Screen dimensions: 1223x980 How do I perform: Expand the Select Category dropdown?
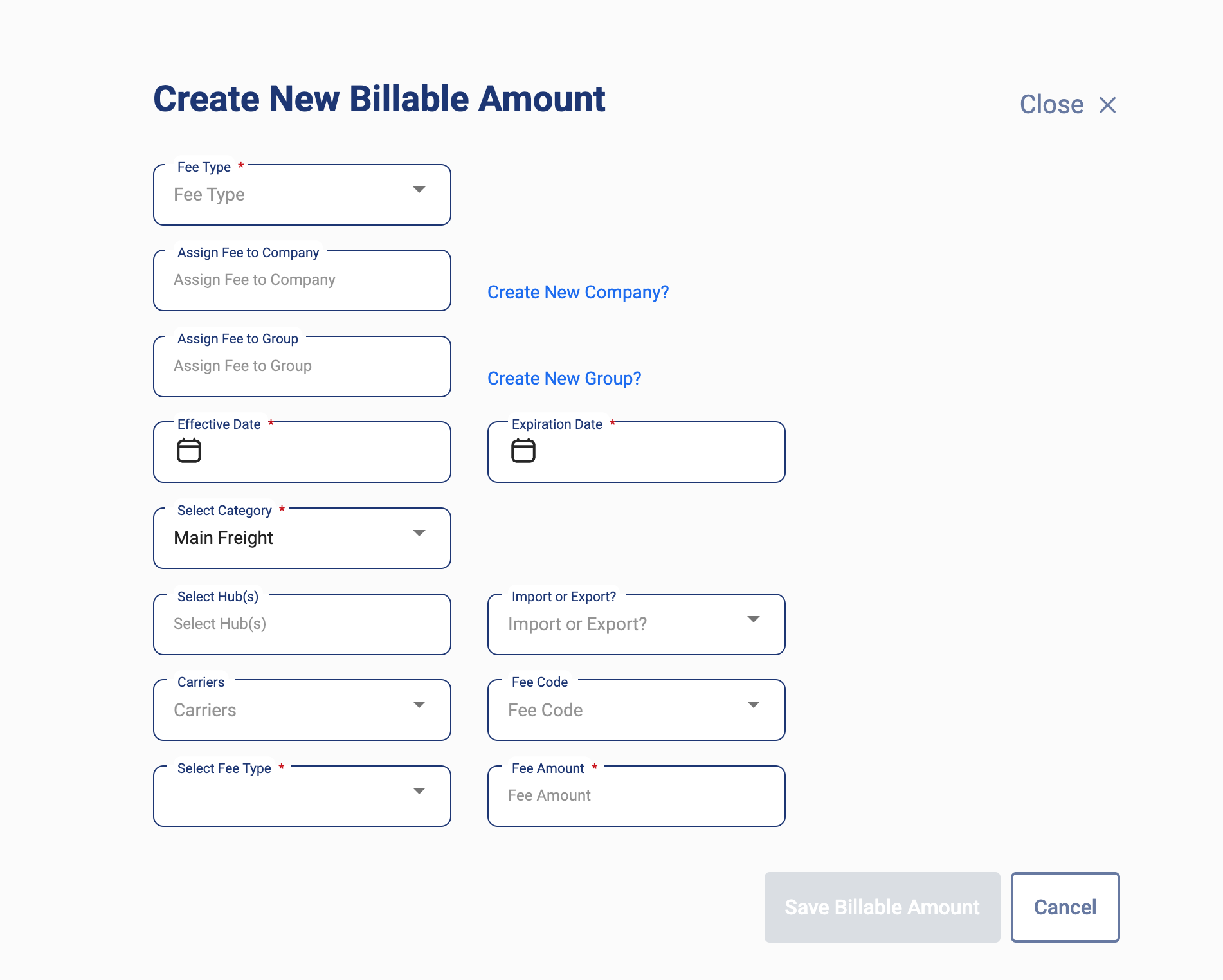[419, 533]
